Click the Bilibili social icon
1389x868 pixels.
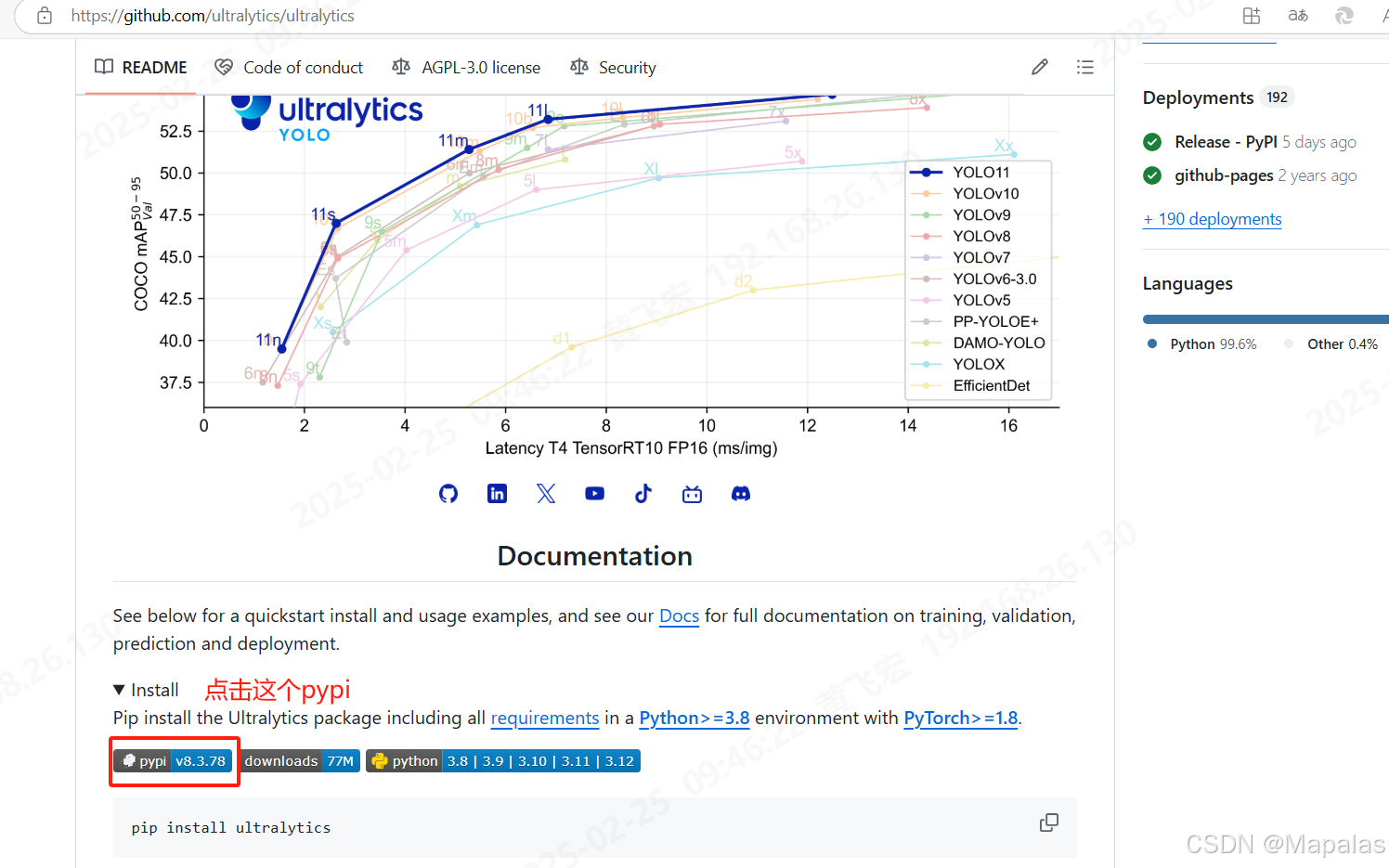pyautogui.click(x=692, y=493)
